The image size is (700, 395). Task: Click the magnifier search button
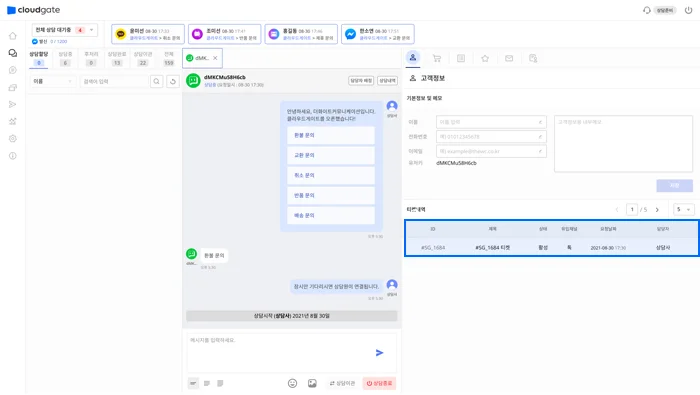tap(156, 81)
